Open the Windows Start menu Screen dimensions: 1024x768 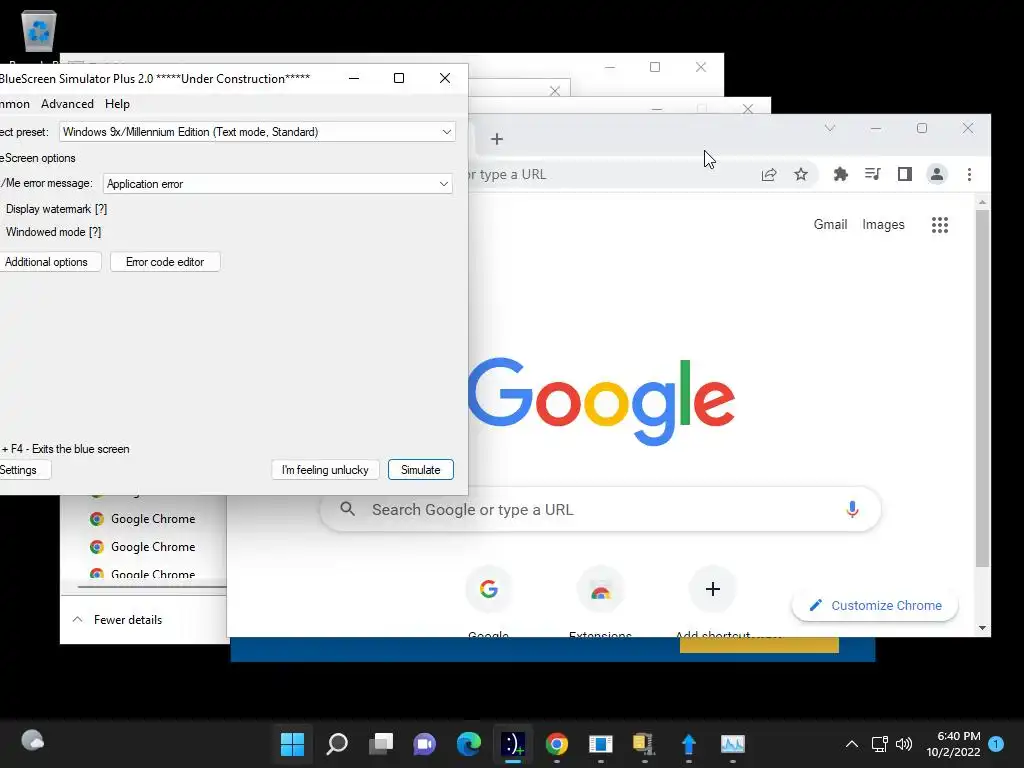click(292, 744)
